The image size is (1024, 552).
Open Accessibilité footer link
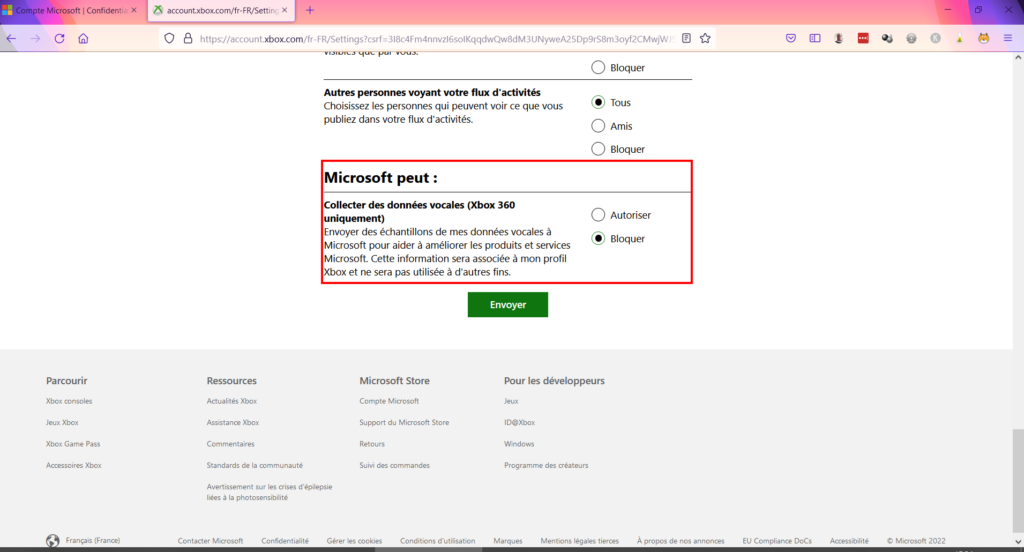[849, 541]
